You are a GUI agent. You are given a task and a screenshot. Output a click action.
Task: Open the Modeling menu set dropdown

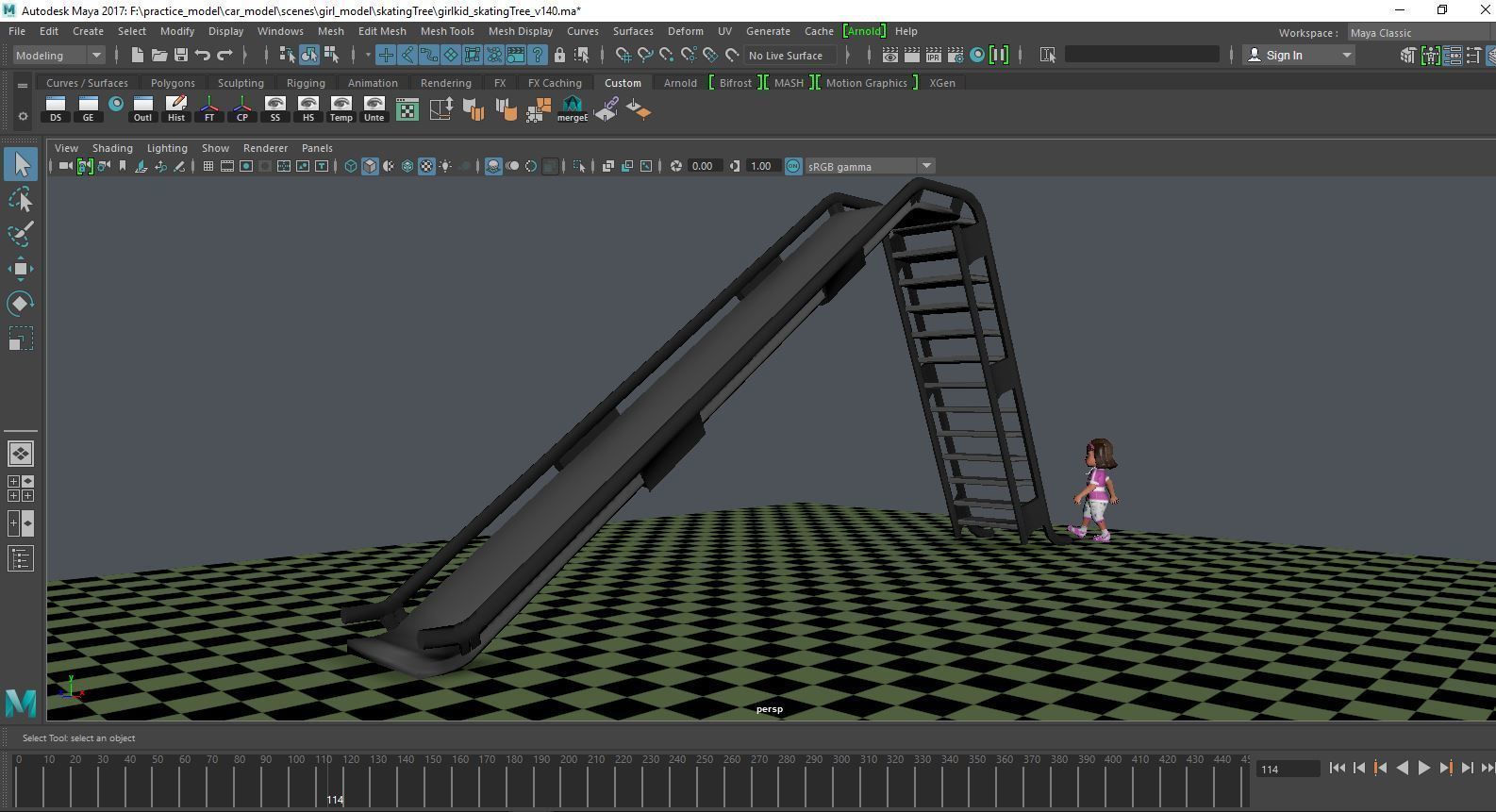(x=58, y=55)
